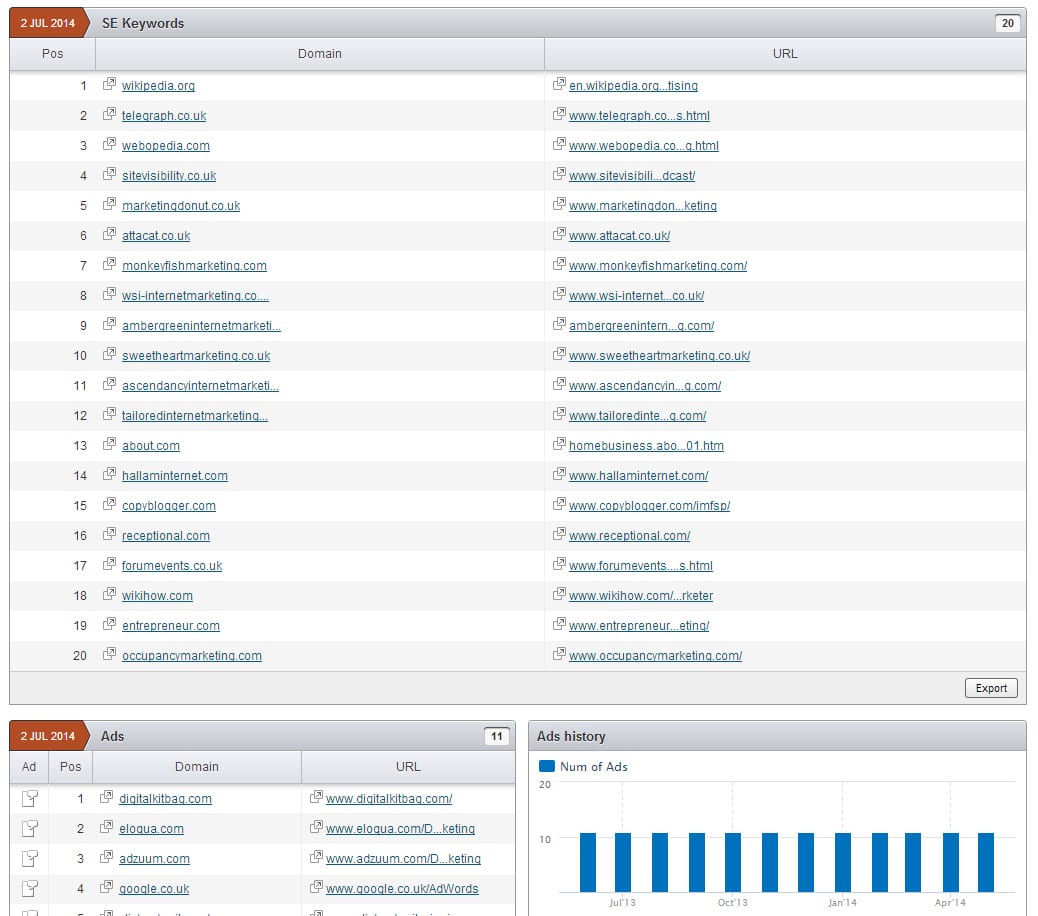Open external link icon beside sitevisibility.co.uk domain

tap(109, 174)
